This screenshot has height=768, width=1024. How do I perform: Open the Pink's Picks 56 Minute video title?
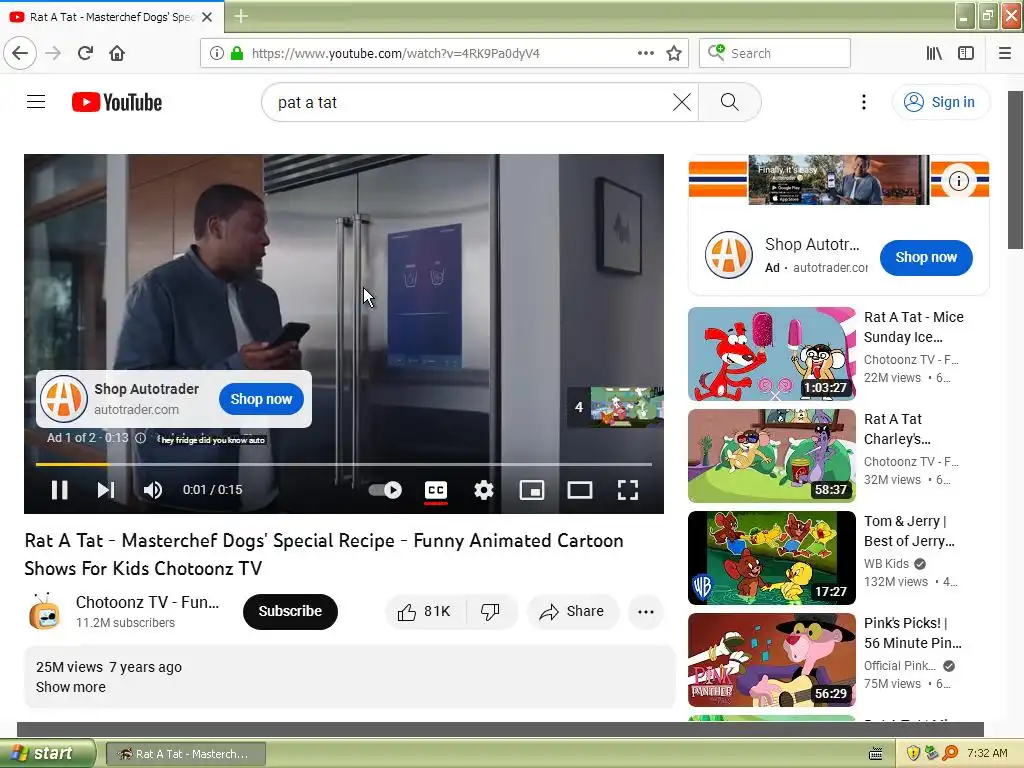click(x=912, y=633)
